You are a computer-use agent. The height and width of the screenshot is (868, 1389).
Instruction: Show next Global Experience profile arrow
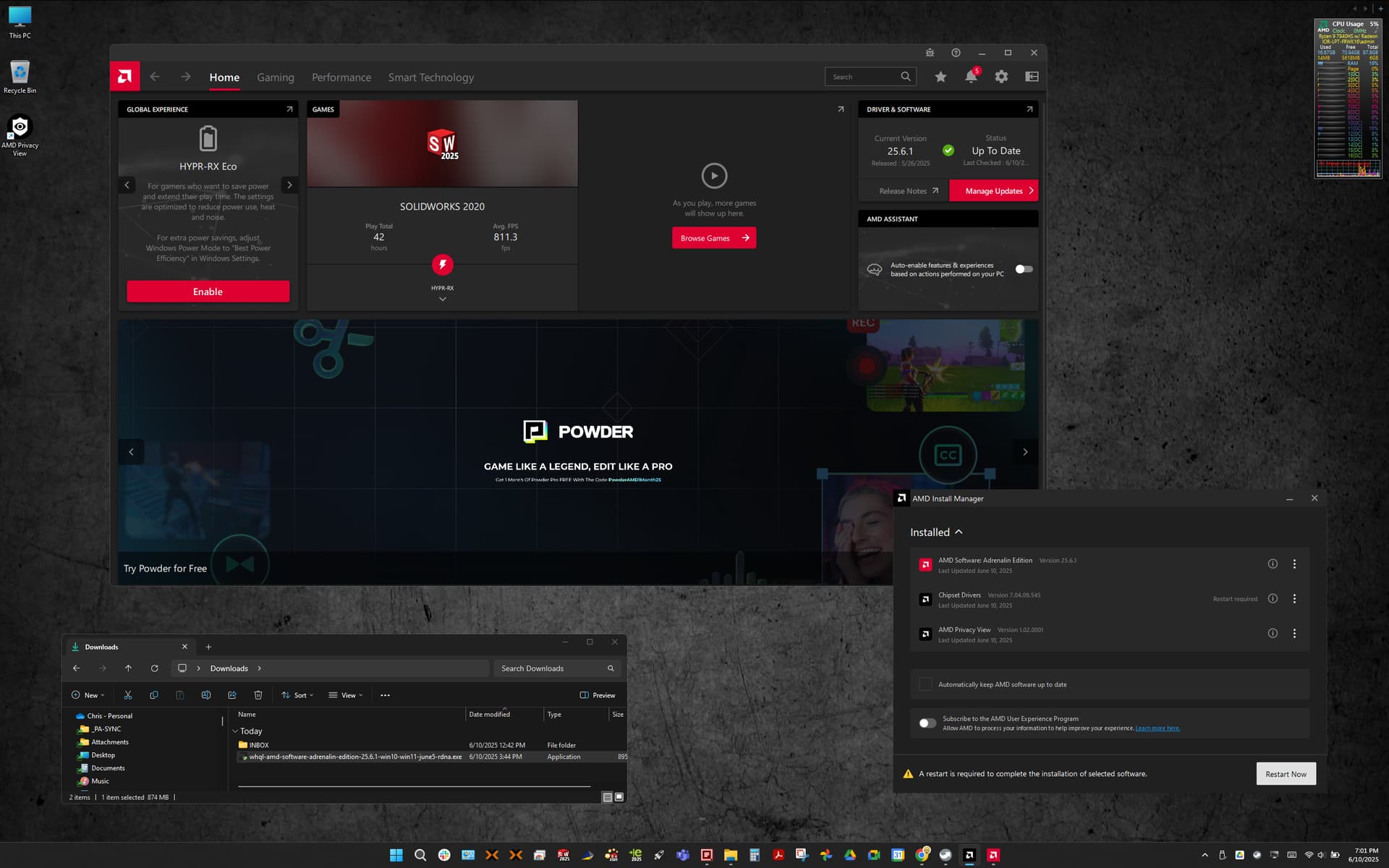pos(289,185)
